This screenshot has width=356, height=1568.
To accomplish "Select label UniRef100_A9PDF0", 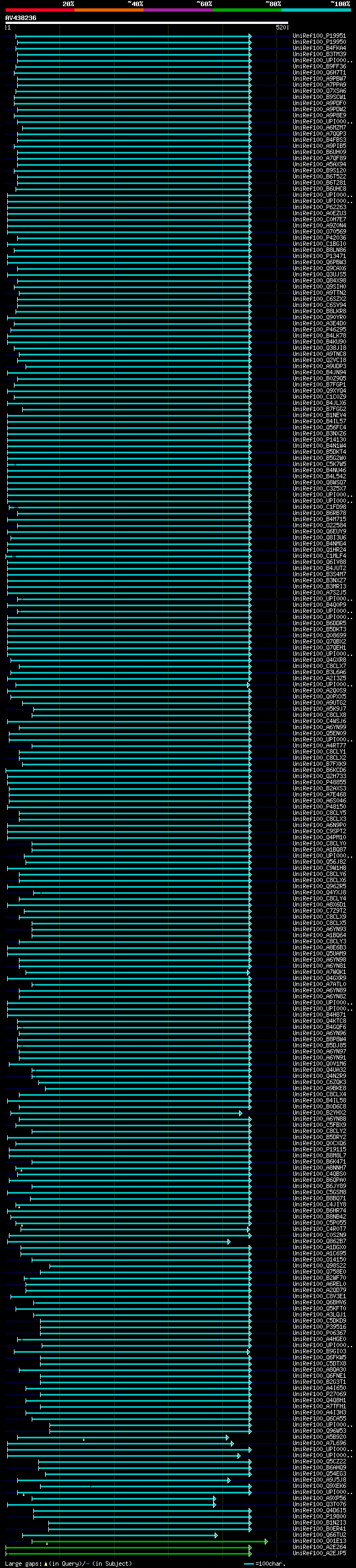I will tap(319, 103).
